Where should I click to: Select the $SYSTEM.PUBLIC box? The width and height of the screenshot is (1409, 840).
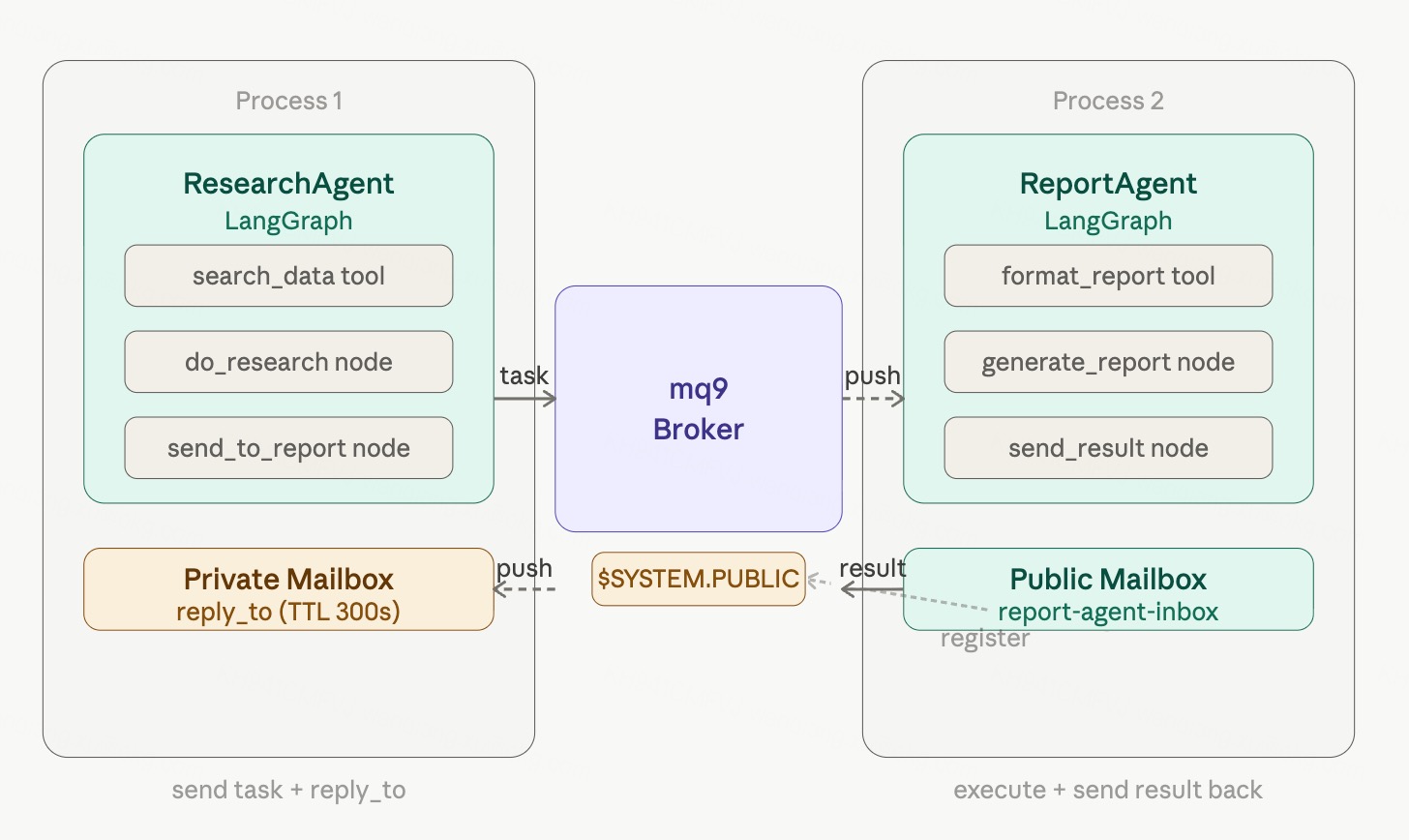coord(698,579)
